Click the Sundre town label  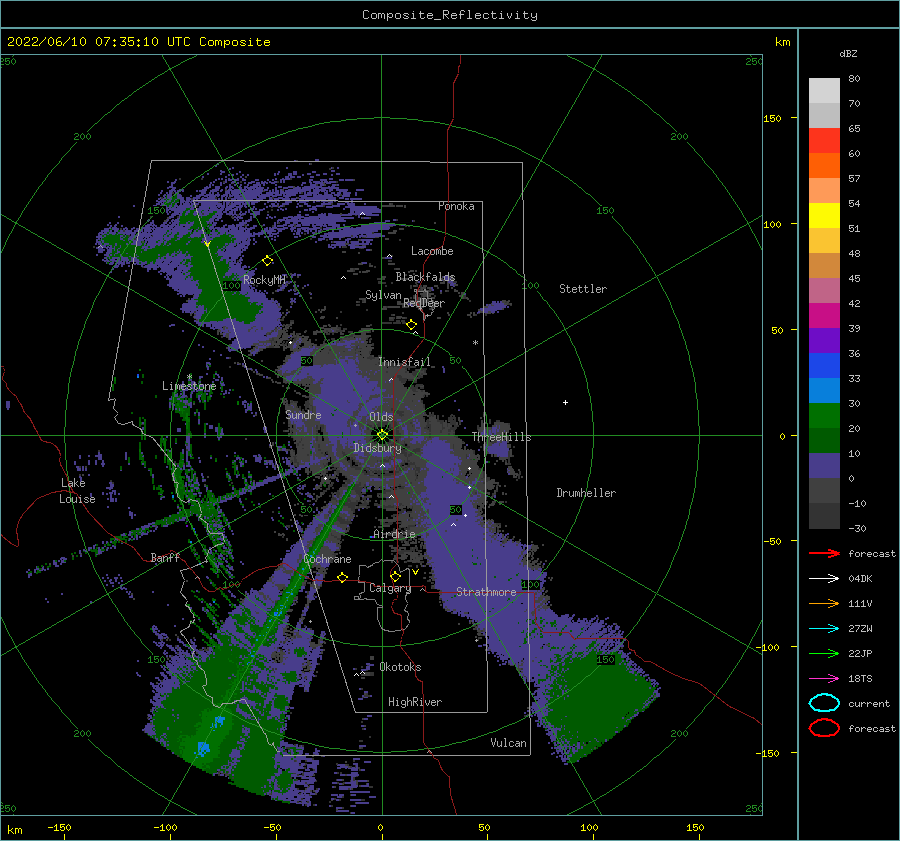303,414
